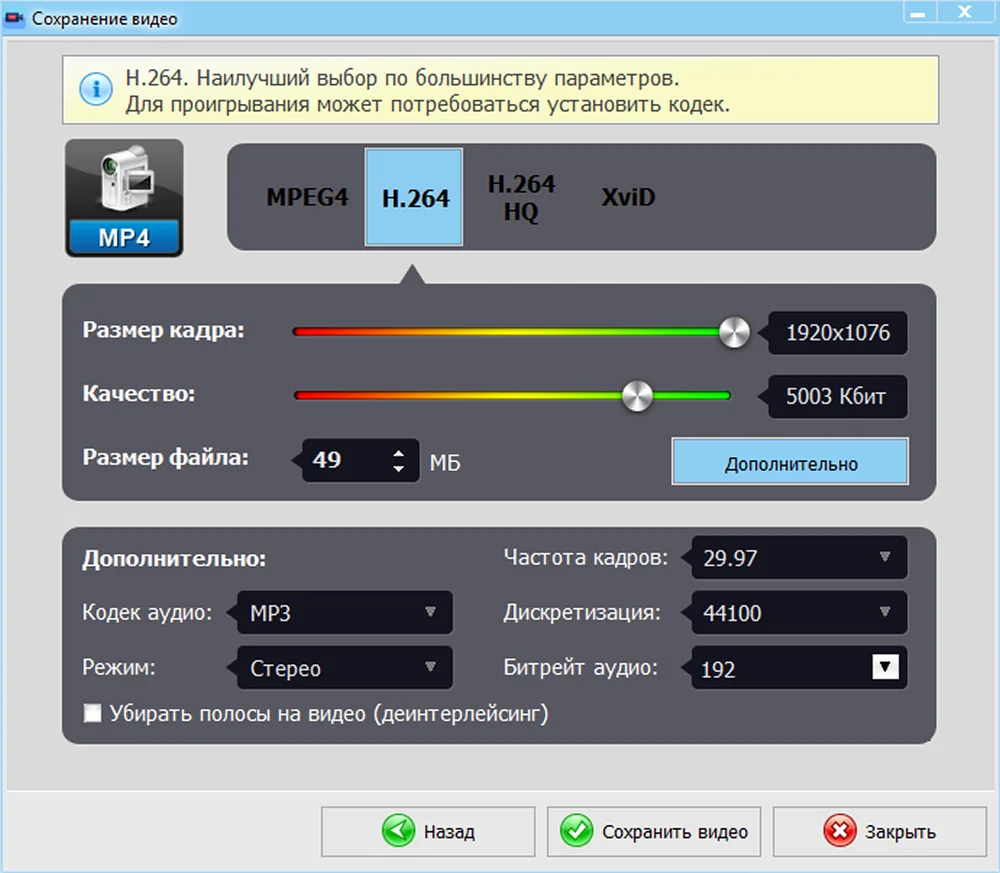Click the blue info icon in the hint bar
Screen dimensions: 1000x873
pyautogui.click(x=96, y=89)
